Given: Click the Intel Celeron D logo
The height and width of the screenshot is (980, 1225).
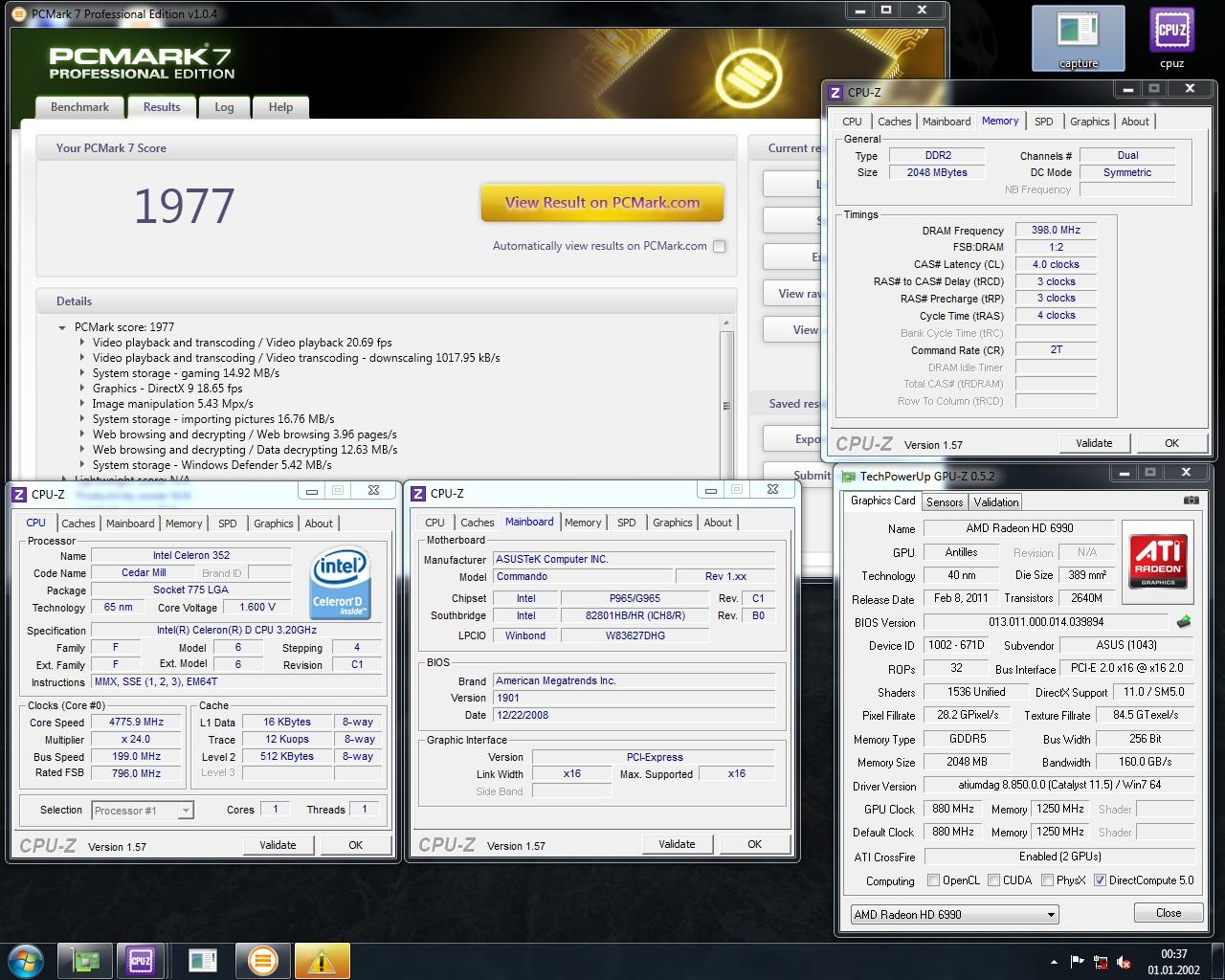Looking at the screenshot, I should [340, 584].
